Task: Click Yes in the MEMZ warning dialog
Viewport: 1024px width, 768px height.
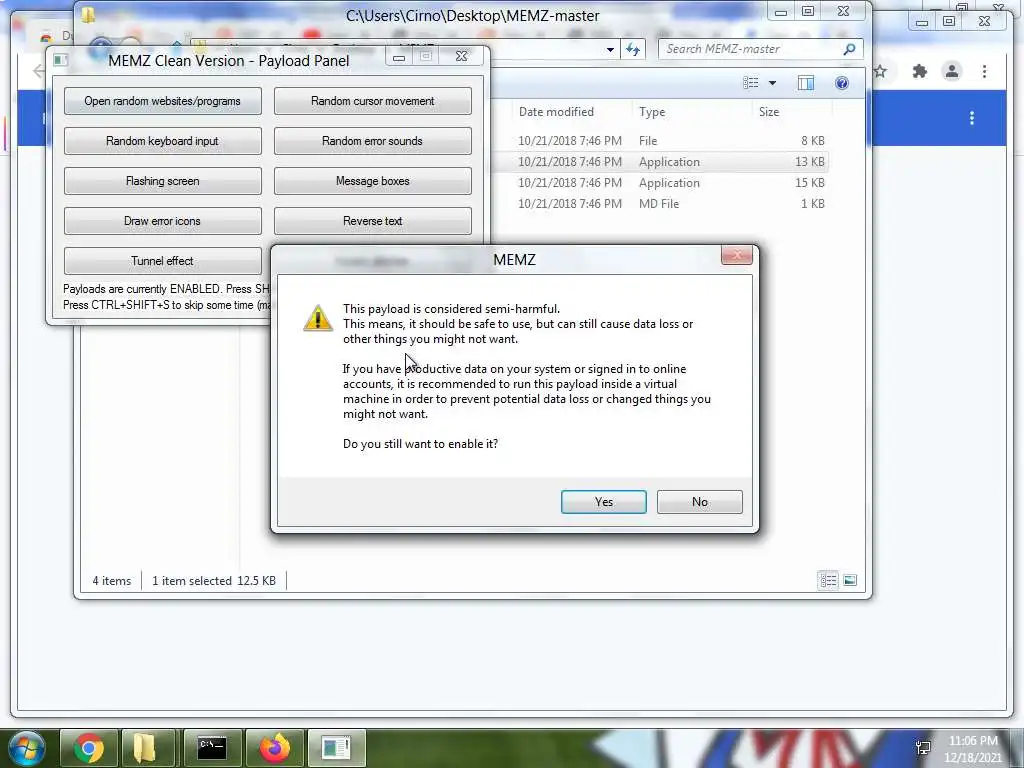Action: (603, 502)
